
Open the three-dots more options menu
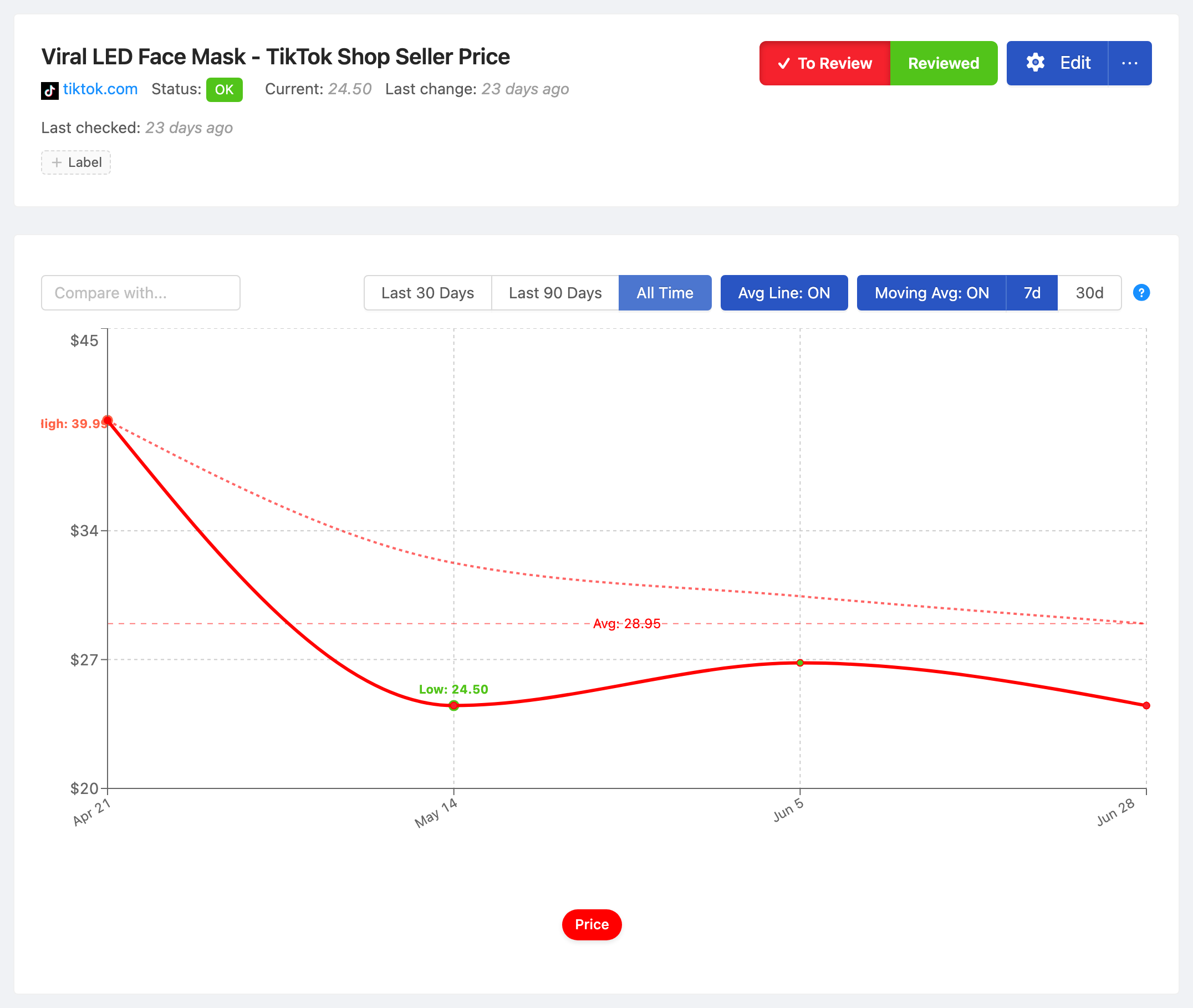(1130, 63)
